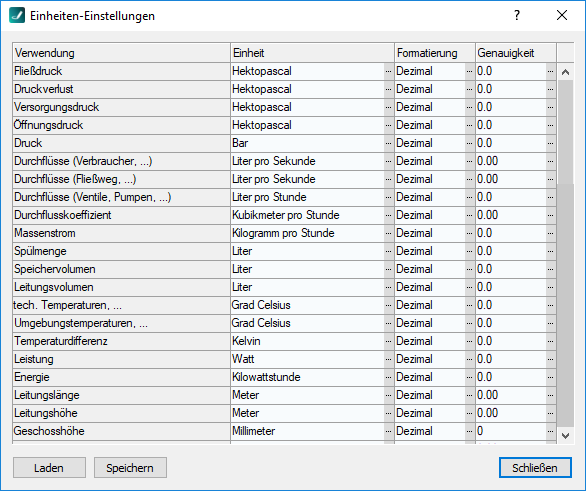Select the Genauigkeit column header
The height and width of the screenshot is (491, 586).
pyautogui.click(x=516, y=53)
